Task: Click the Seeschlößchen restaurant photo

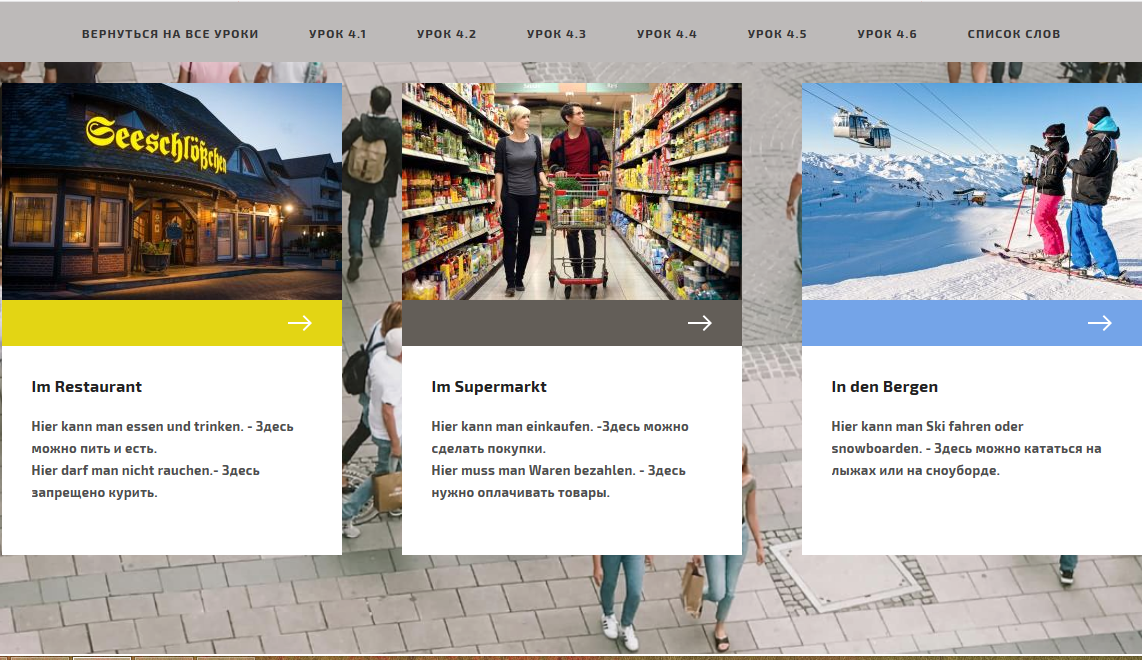Action: pyautogui.click(x=172, y=191)
